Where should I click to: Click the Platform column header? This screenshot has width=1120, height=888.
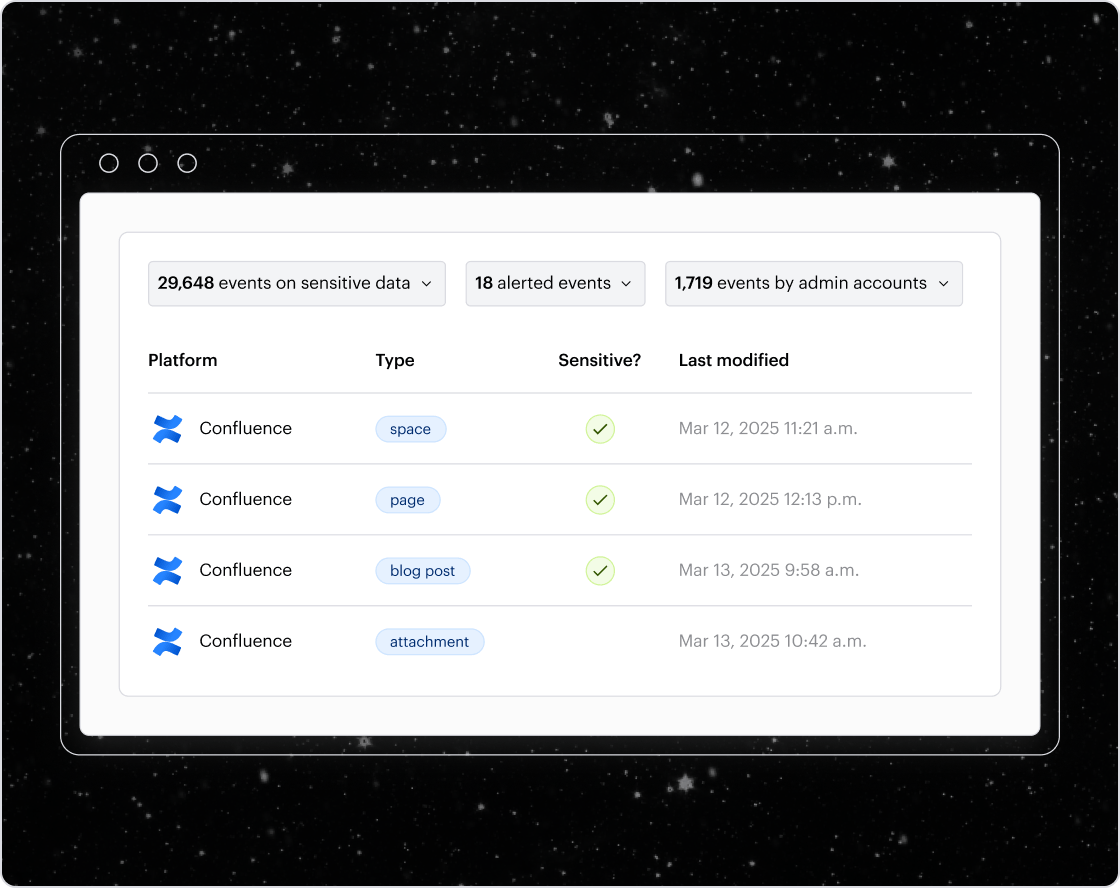[x=183, y=360]
